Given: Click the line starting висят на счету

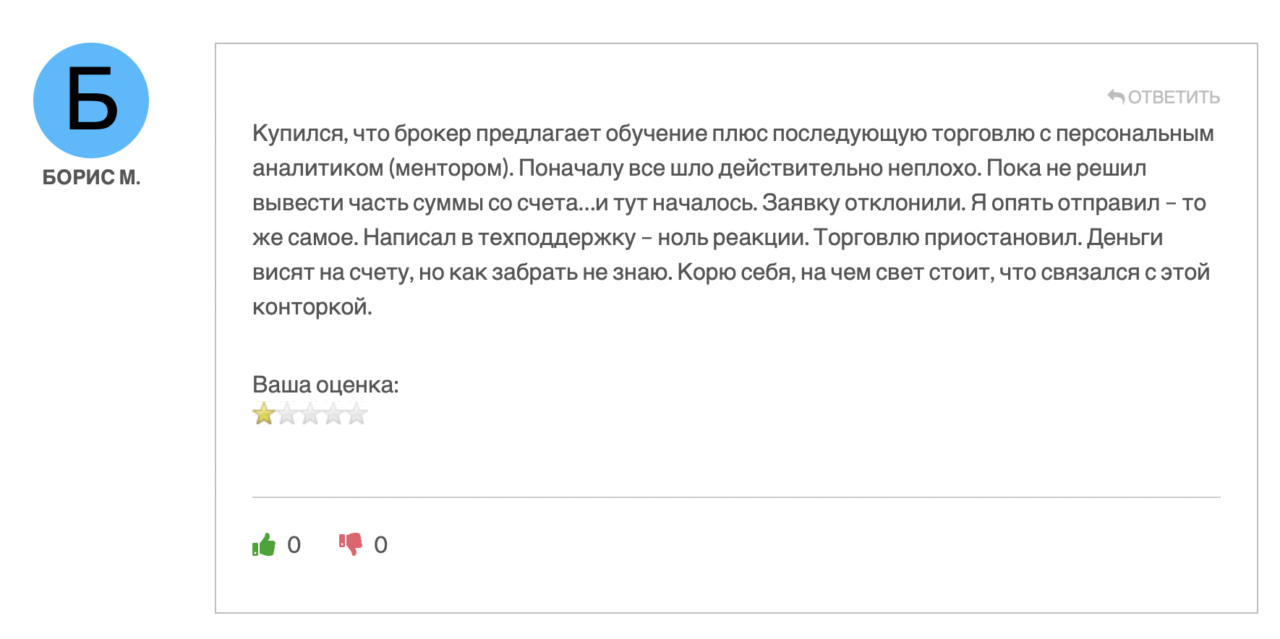Looking at the screenshot, I should click(731, 273).
